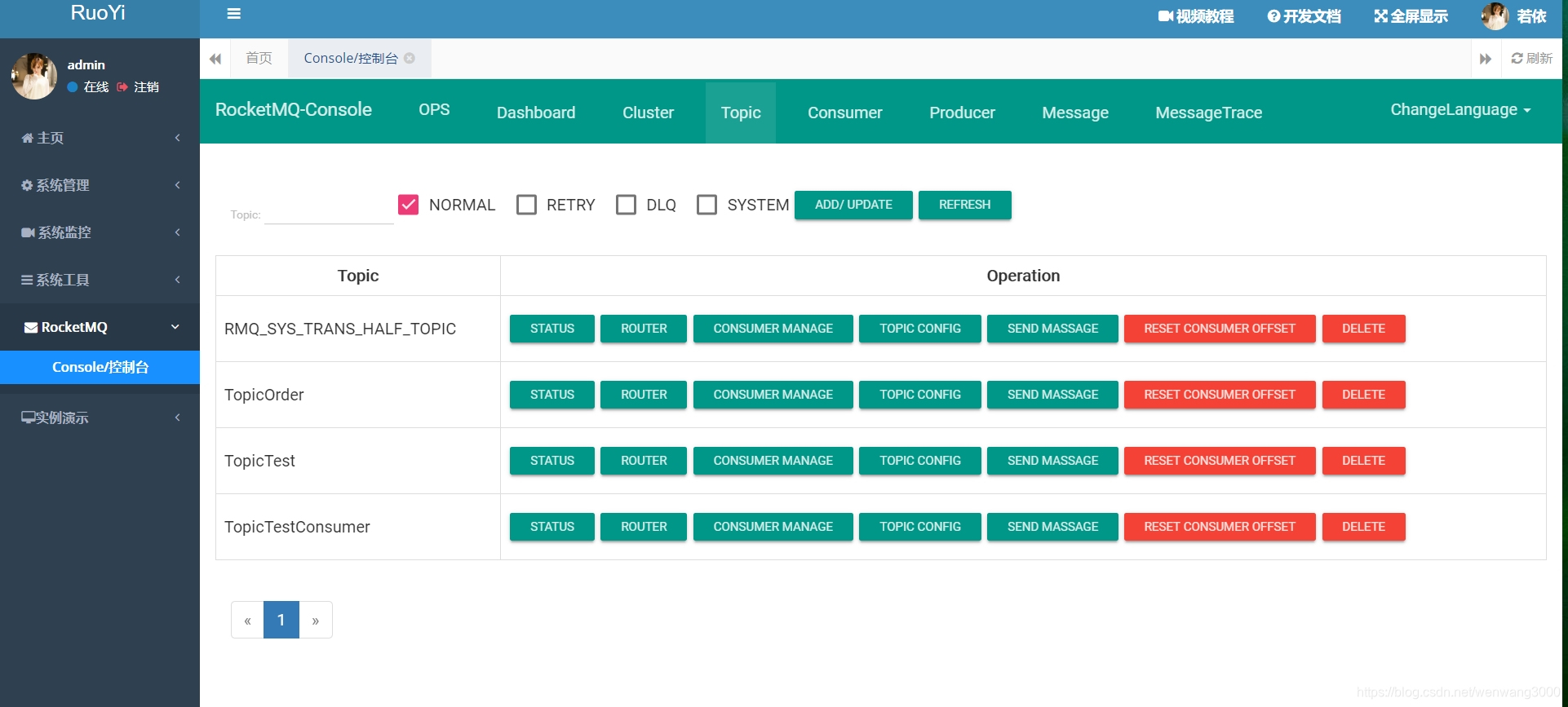Open the Message menu

pyautogui.click(x=1075, y=113)
